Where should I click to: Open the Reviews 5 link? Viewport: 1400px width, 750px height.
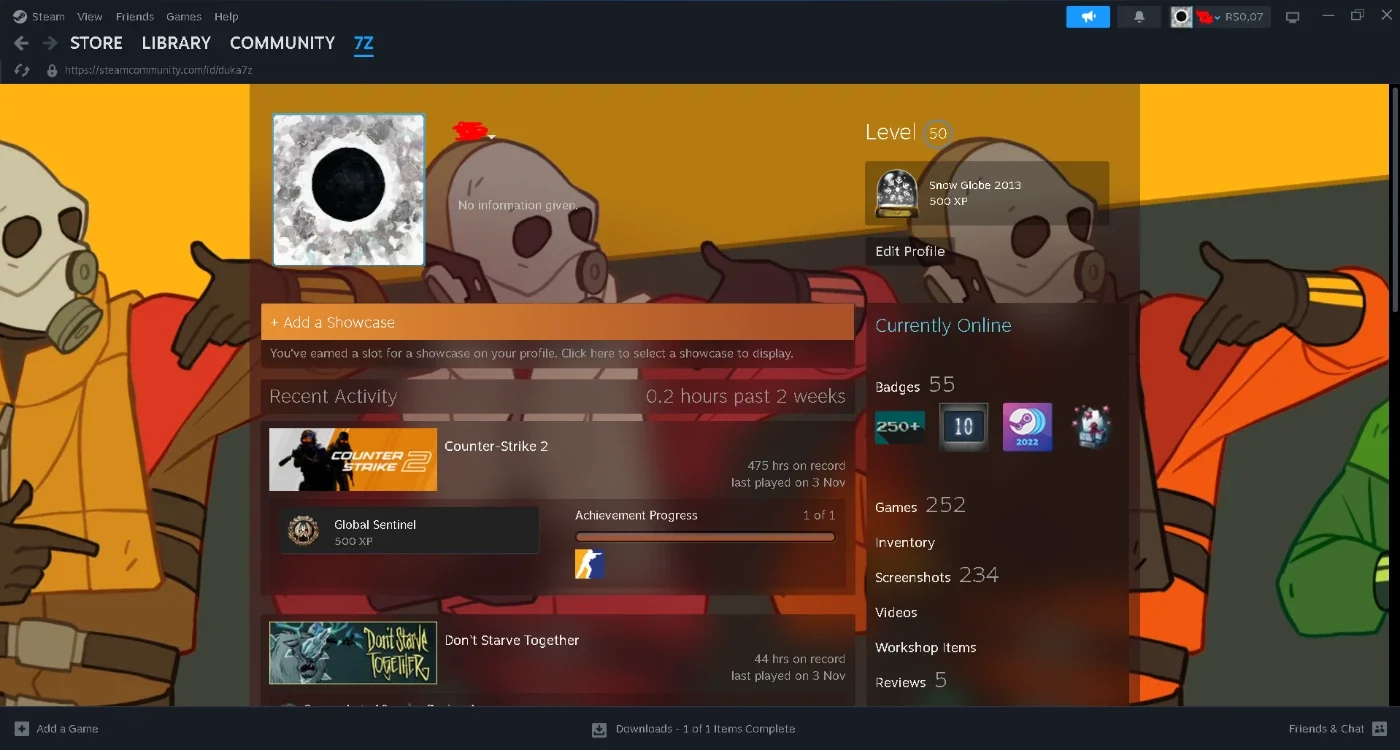(x=911, y=681)
